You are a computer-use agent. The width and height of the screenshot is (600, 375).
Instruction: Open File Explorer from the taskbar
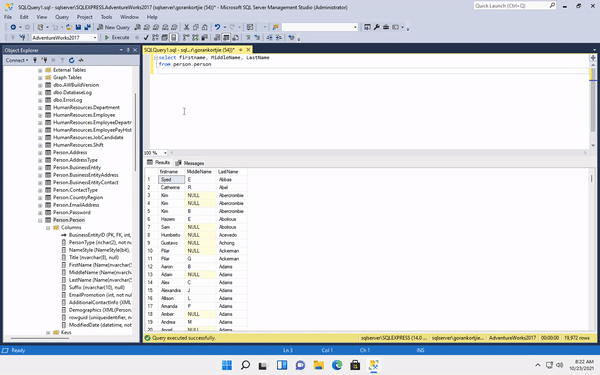pos(318,365)
